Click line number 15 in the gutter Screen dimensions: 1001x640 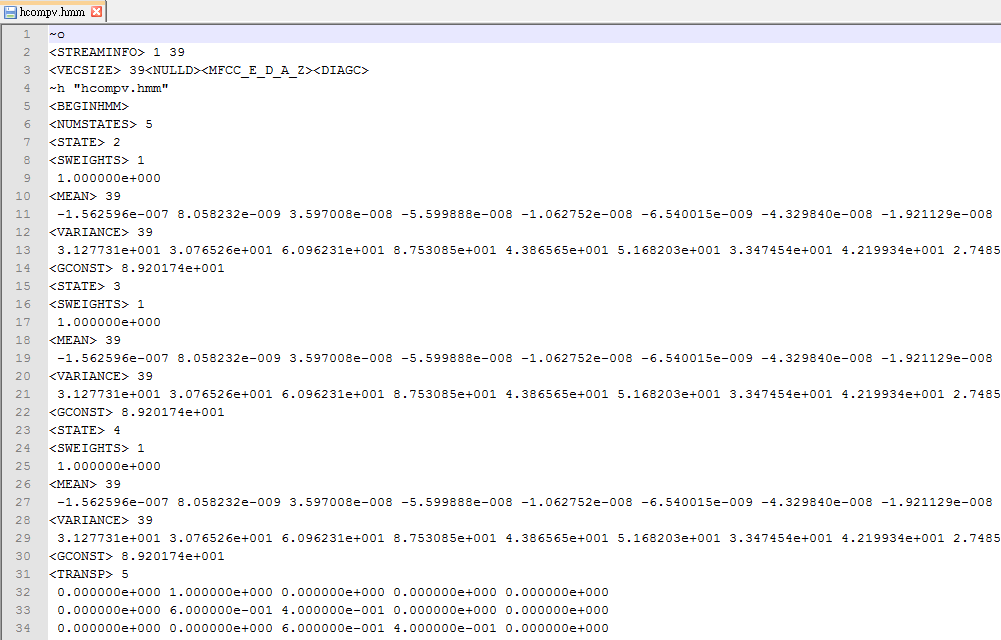[23, 286]
